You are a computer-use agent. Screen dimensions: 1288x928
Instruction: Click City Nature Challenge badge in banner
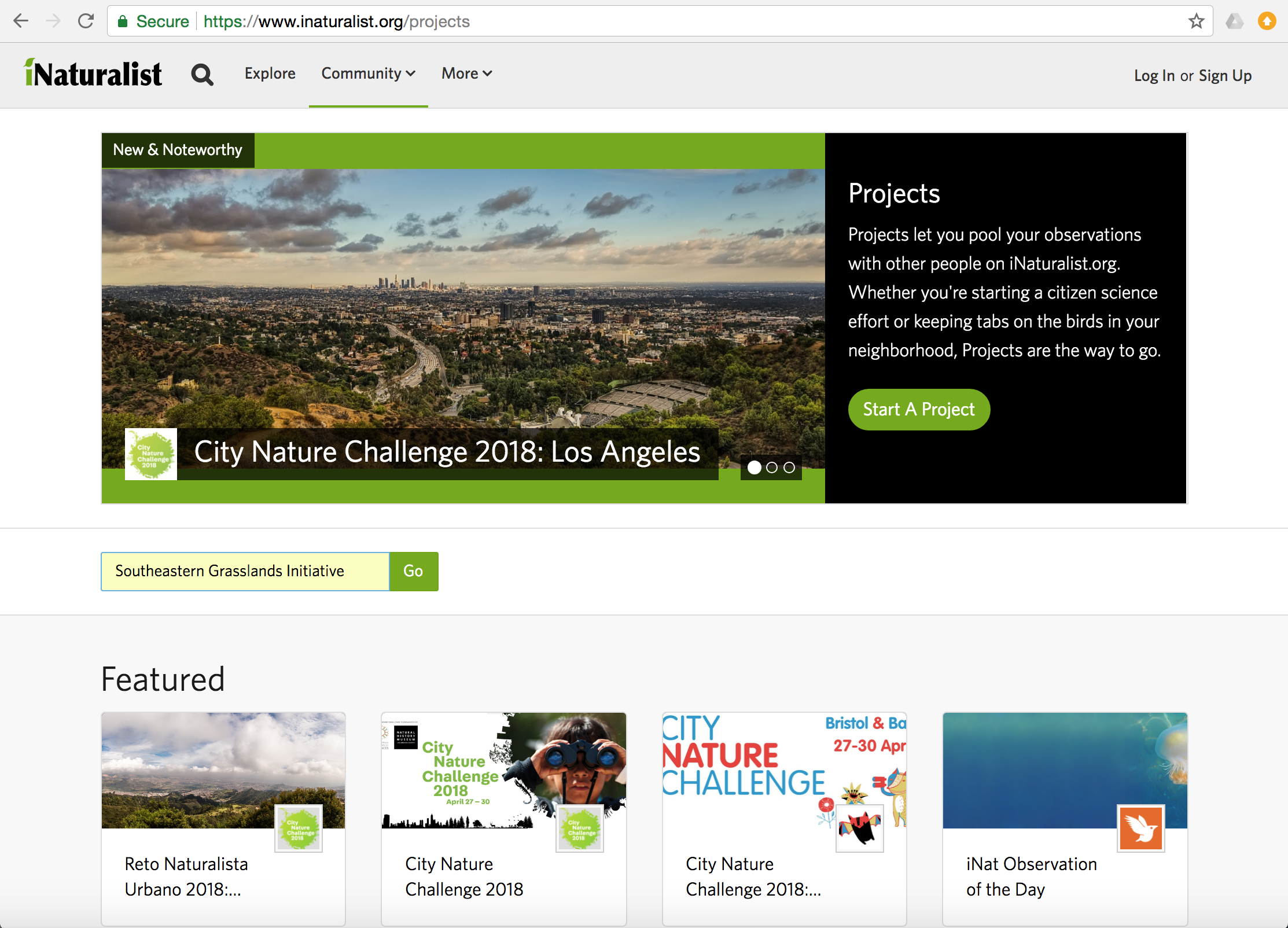[x=151, y=454]
